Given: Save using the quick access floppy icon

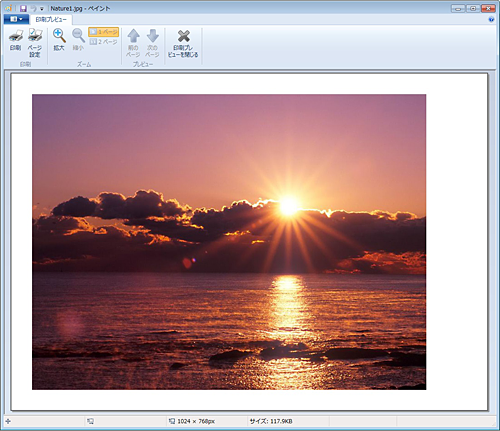Looking at the screenshot, I should tap(23, 8).
